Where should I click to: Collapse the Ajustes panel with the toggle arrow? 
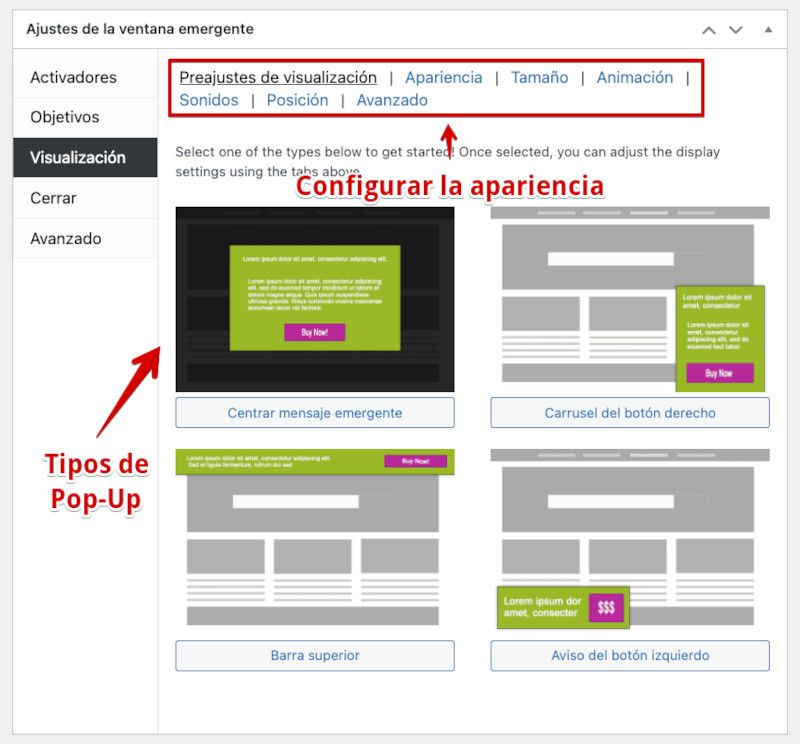769,30
